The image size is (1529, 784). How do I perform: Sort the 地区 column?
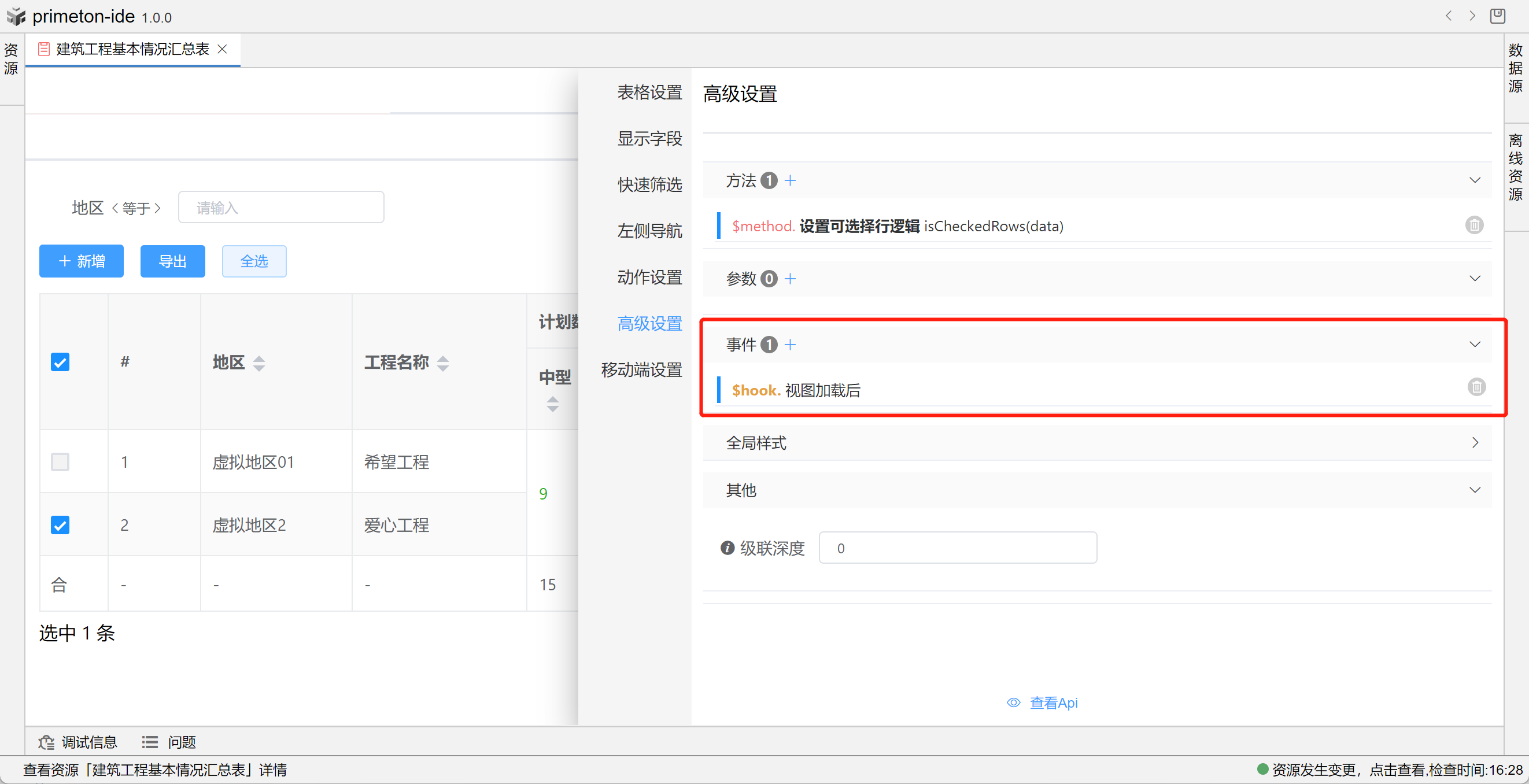259,363
